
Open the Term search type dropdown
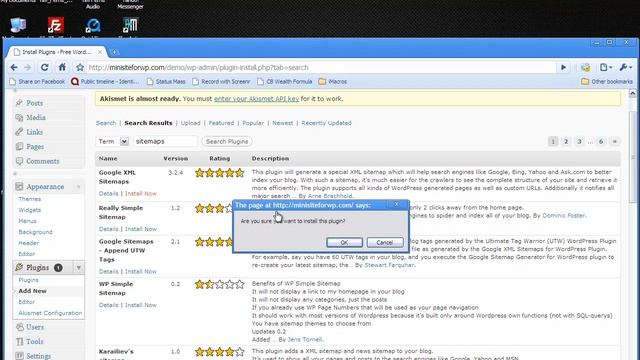(113, 141)
